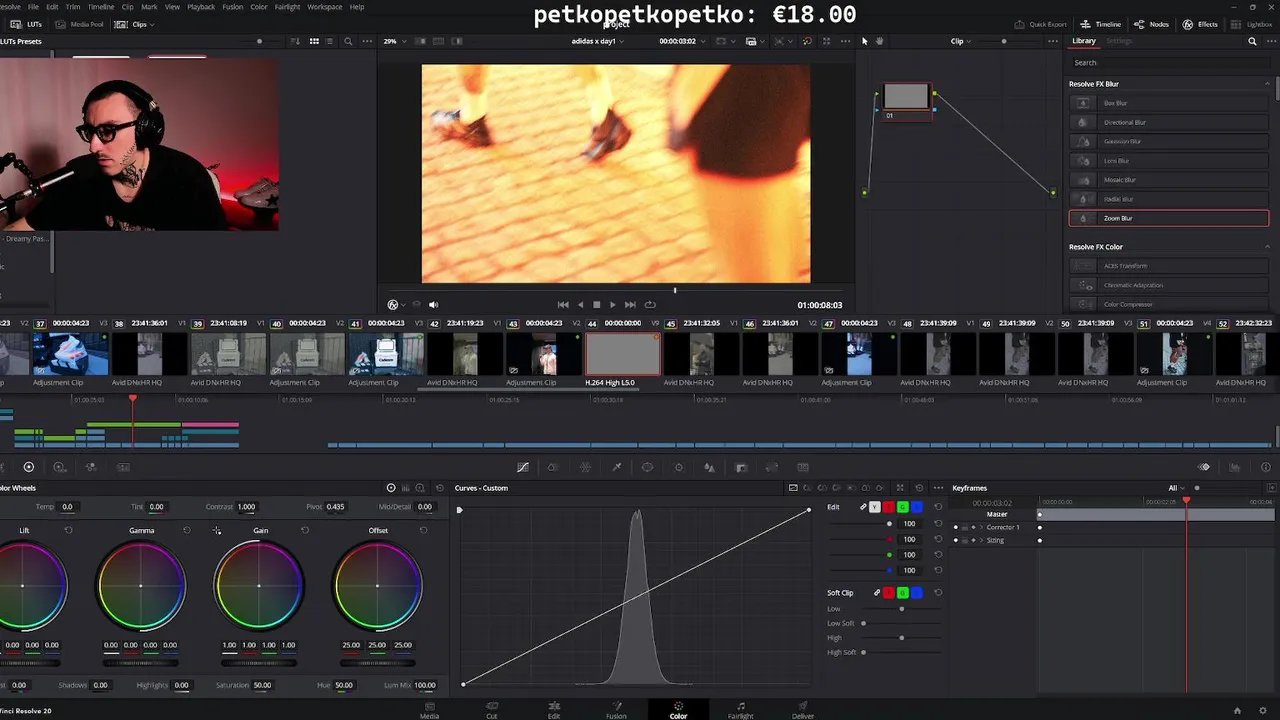
Task: Open the Lightbox view
Action: (1252, 24)
